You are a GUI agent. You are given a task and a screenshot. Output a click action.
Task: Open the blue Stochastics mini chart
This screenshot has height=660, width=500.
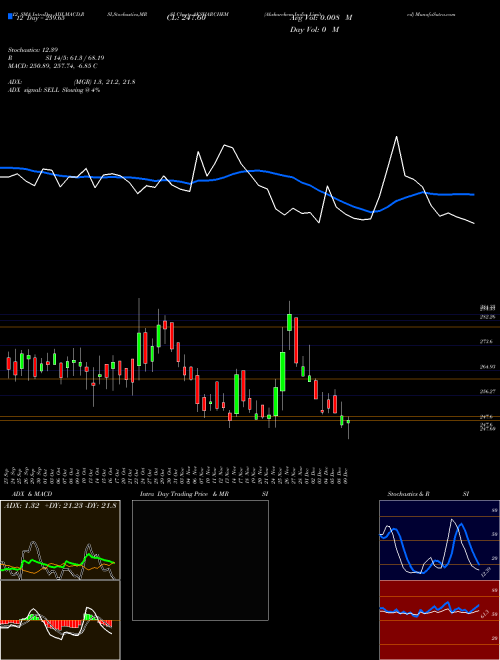point(439,540)
